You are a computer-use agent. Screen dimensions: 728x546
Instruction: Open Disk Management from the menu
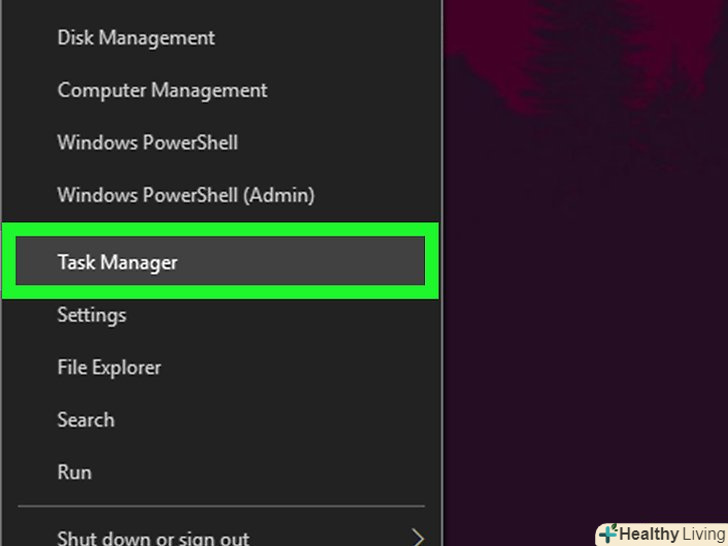(x=136, y=38)
